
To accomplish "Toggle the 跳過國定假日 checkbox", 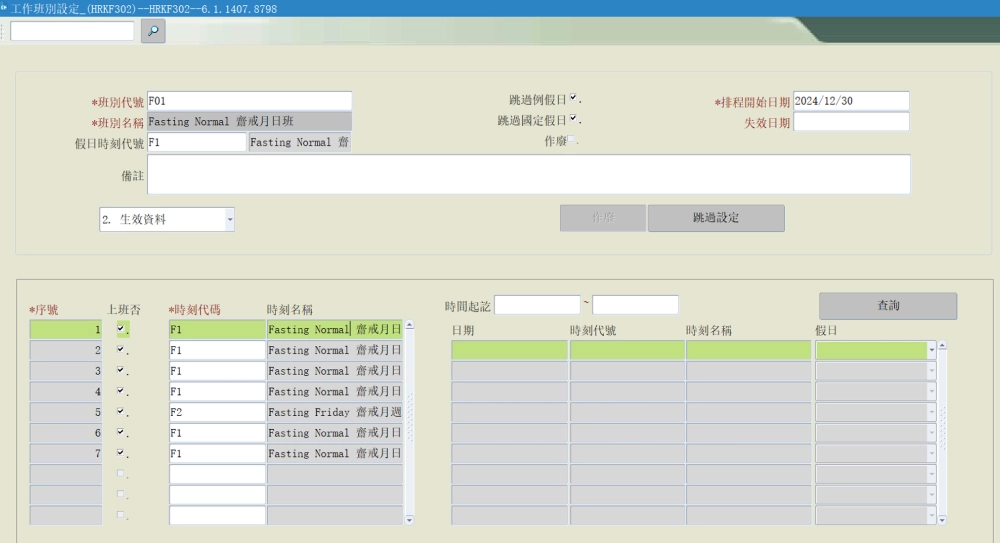I will click(x=573, y=120).
